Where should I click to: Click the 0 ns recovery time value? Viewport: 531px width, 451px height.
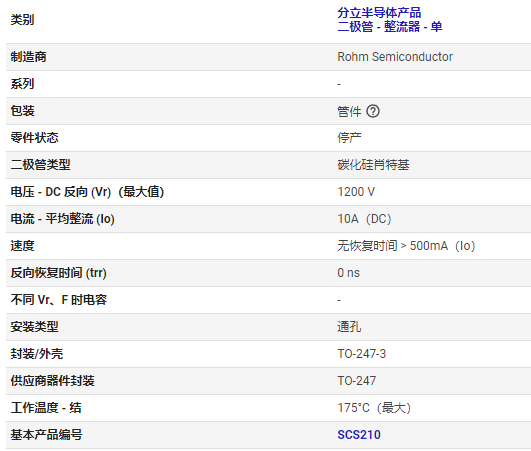pos(348,273)
